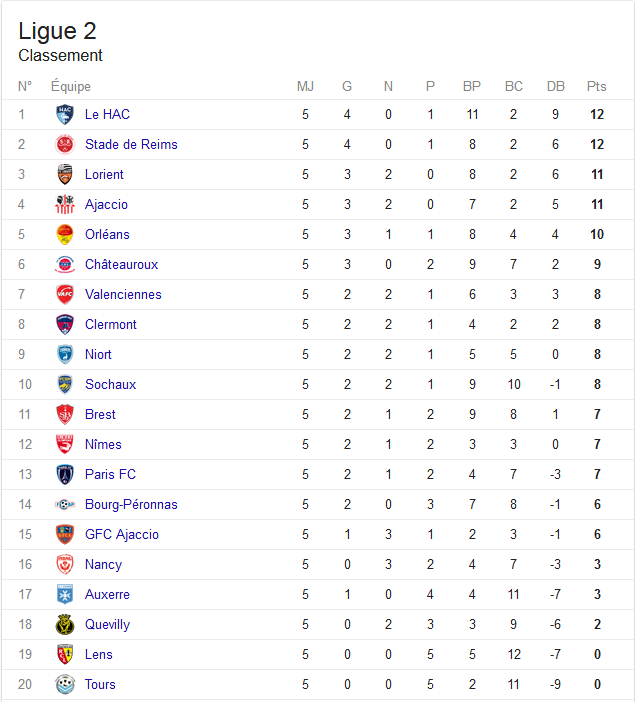Open the Clermont team page
This screenshot has height=702, width=635.
click(111, 325)
